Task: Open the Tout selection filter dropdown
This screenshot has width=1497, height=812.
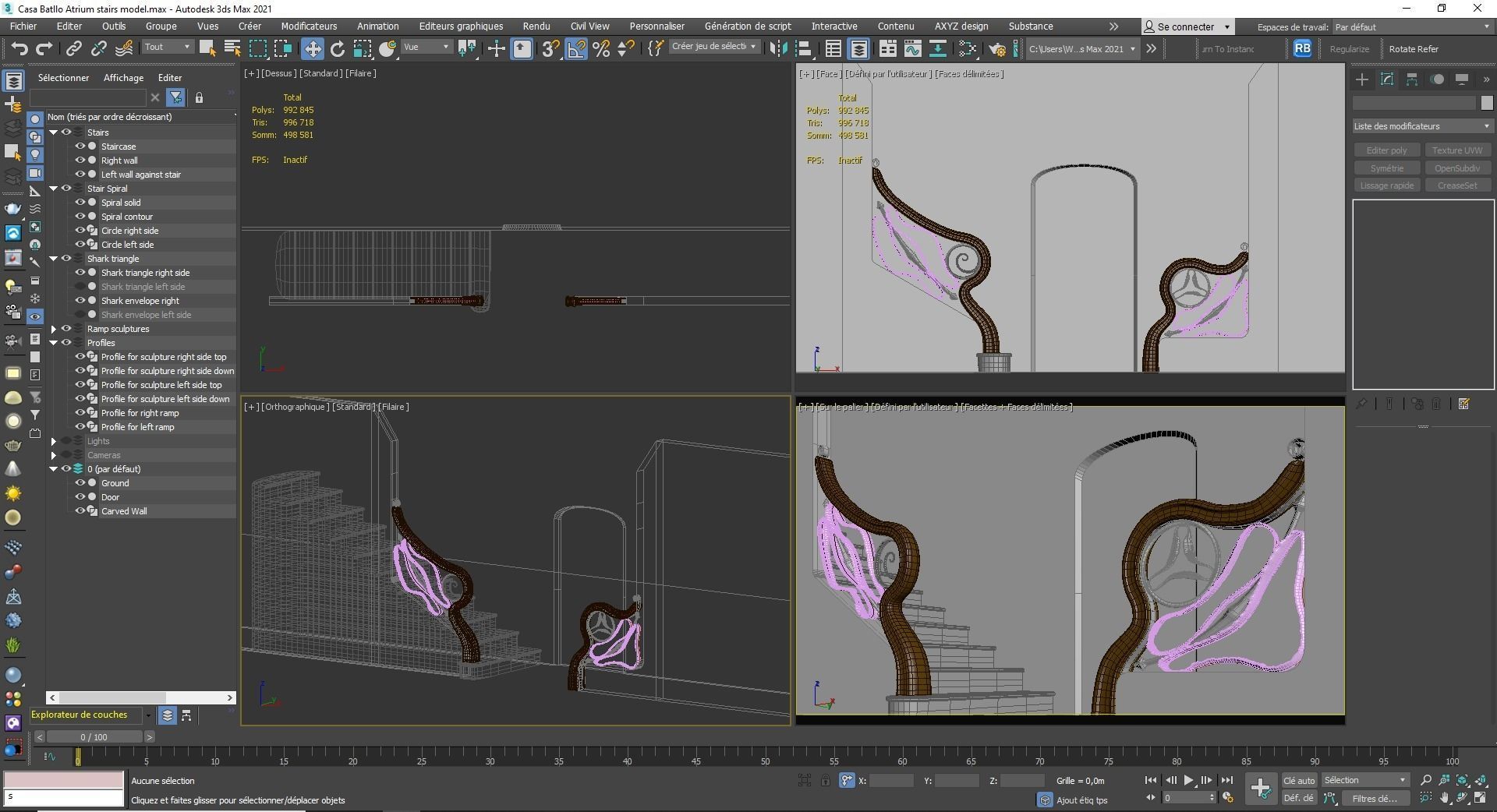Action: point(166,47)
